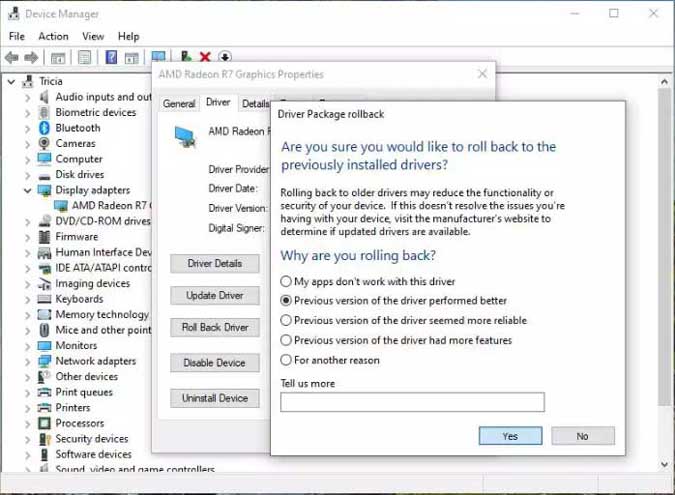
Task: Expand the Print queues node
Action: click(28, 392)
